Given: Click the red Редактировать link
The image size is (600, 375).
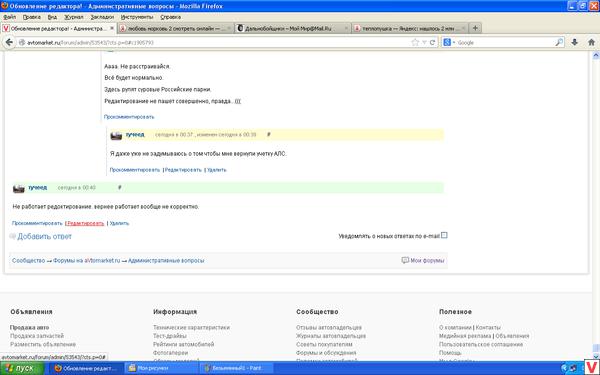Looking at the screenshot, I should 85,223.
